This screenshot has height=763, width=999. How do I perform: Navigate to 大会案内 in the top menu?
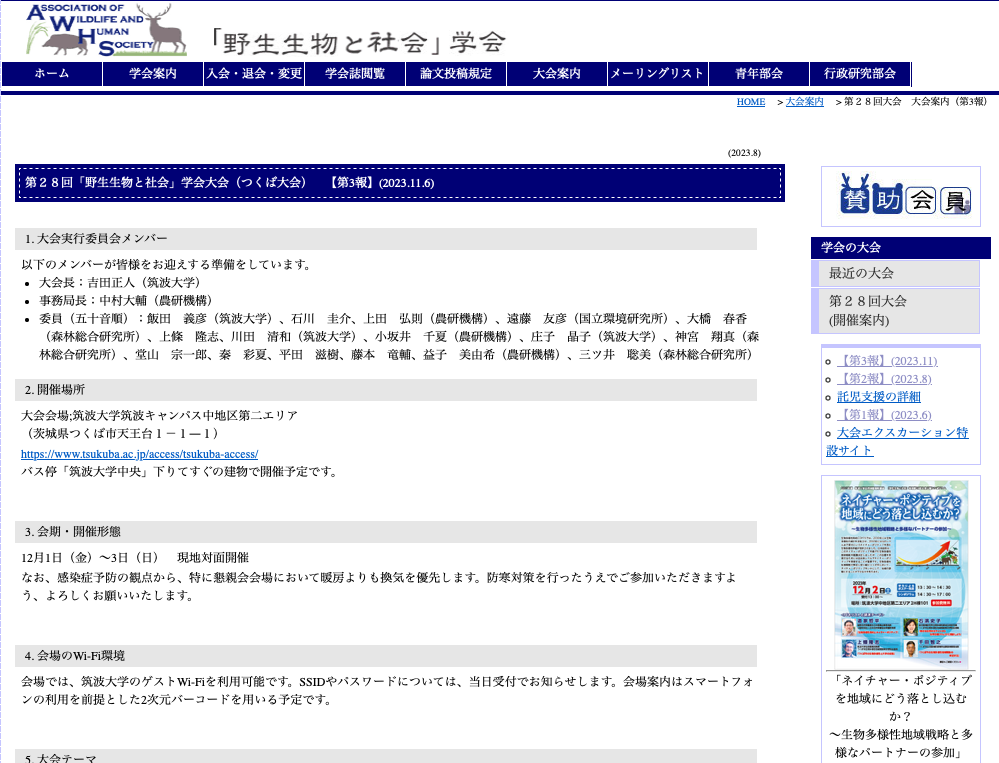click(556, 73)
